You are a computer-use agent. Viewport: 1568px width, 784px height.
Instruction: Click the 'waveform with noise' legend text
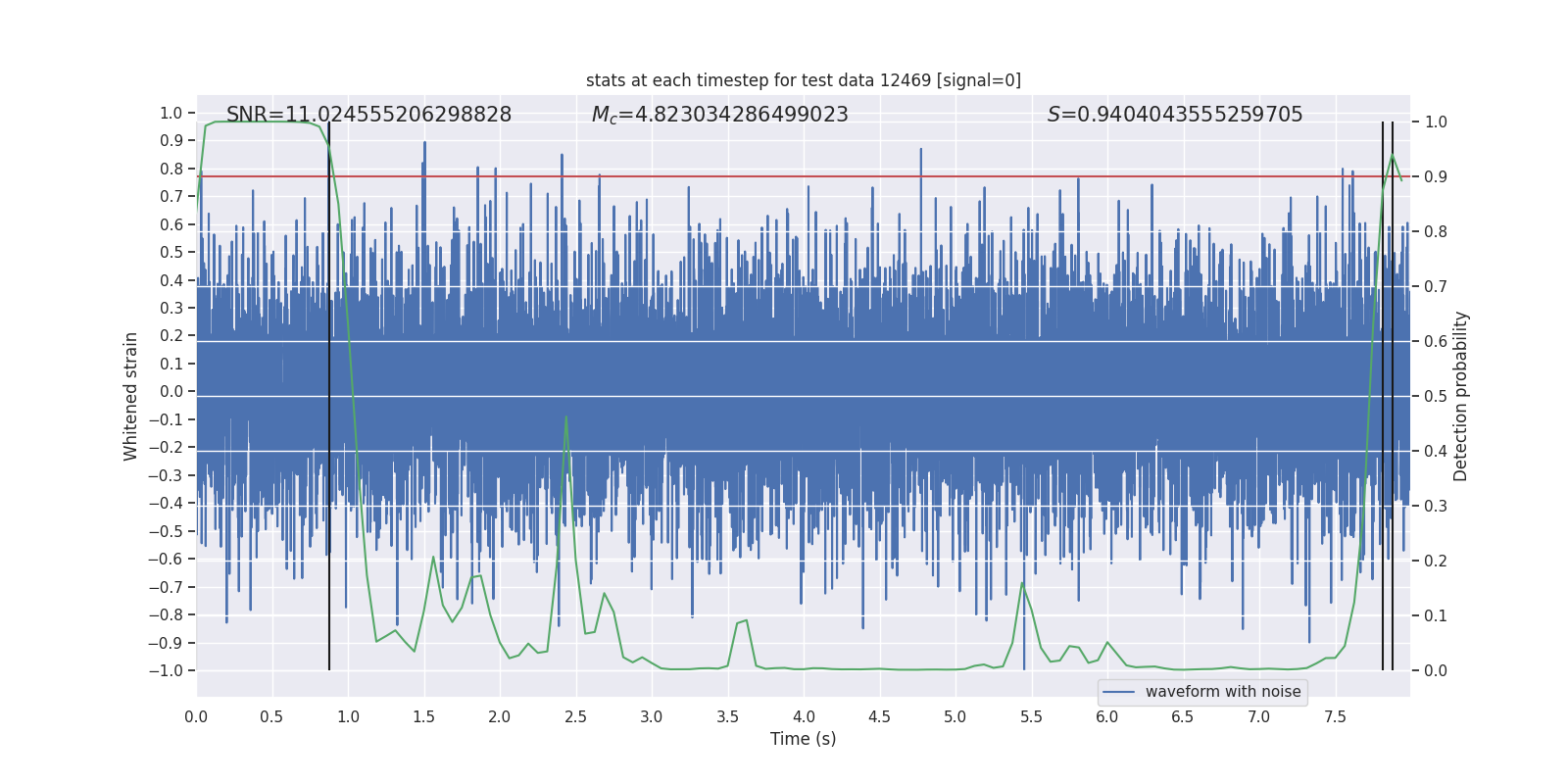click(1223, 692)
